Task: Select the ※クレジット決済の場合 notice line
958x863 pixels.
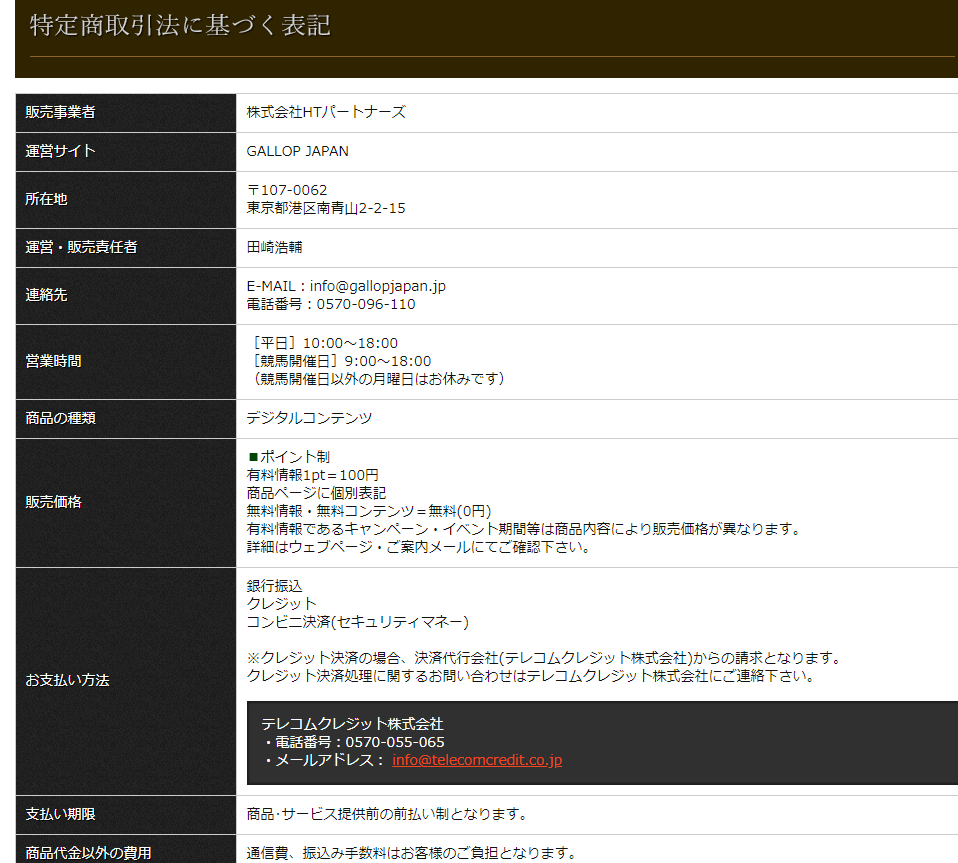Action: (x=544, y=658)
